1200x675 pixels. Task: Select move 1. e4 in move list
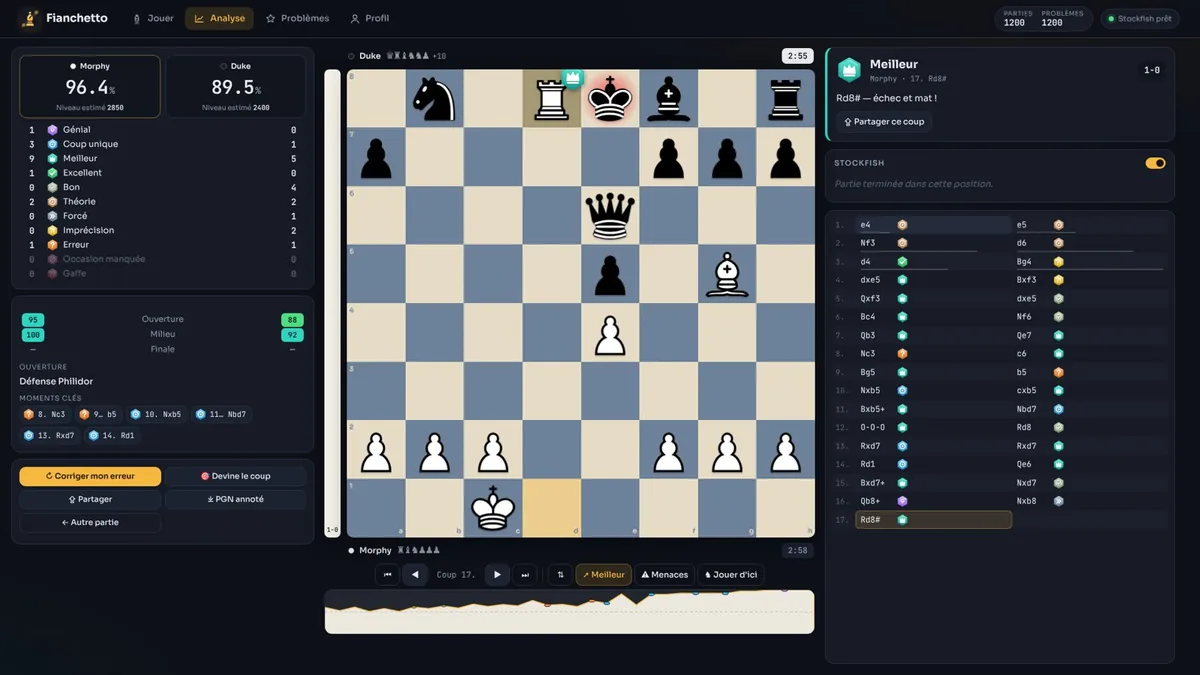[934, 225]
